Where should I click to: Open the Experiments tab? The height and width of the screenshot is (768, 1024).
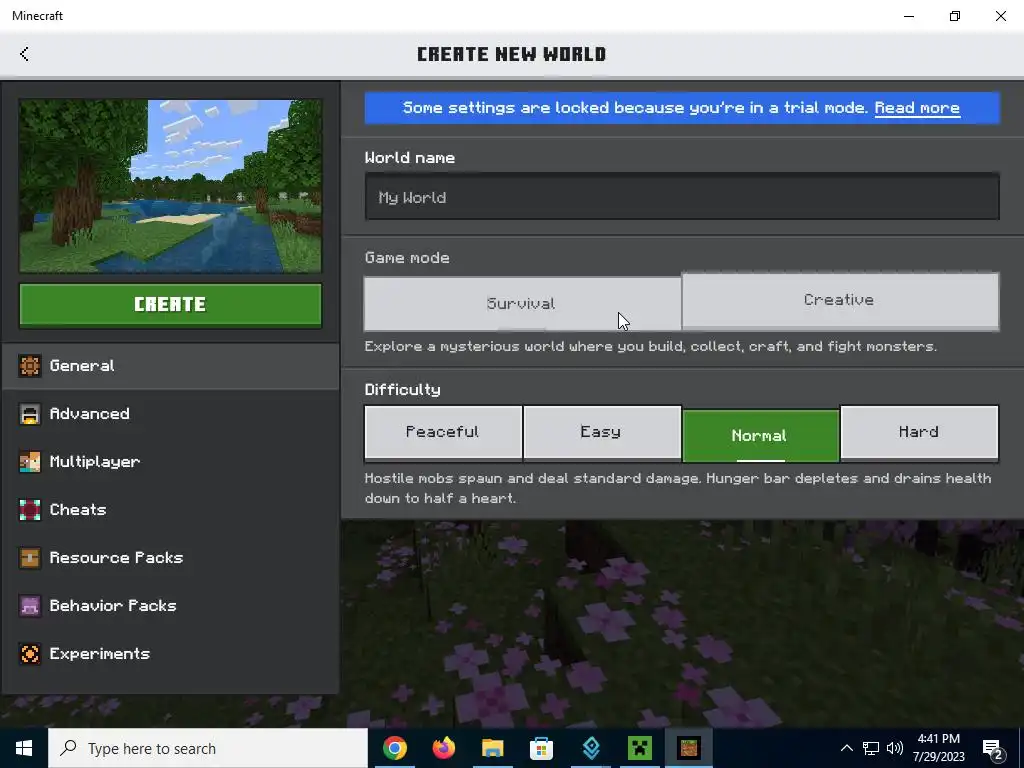pos(171,654)
